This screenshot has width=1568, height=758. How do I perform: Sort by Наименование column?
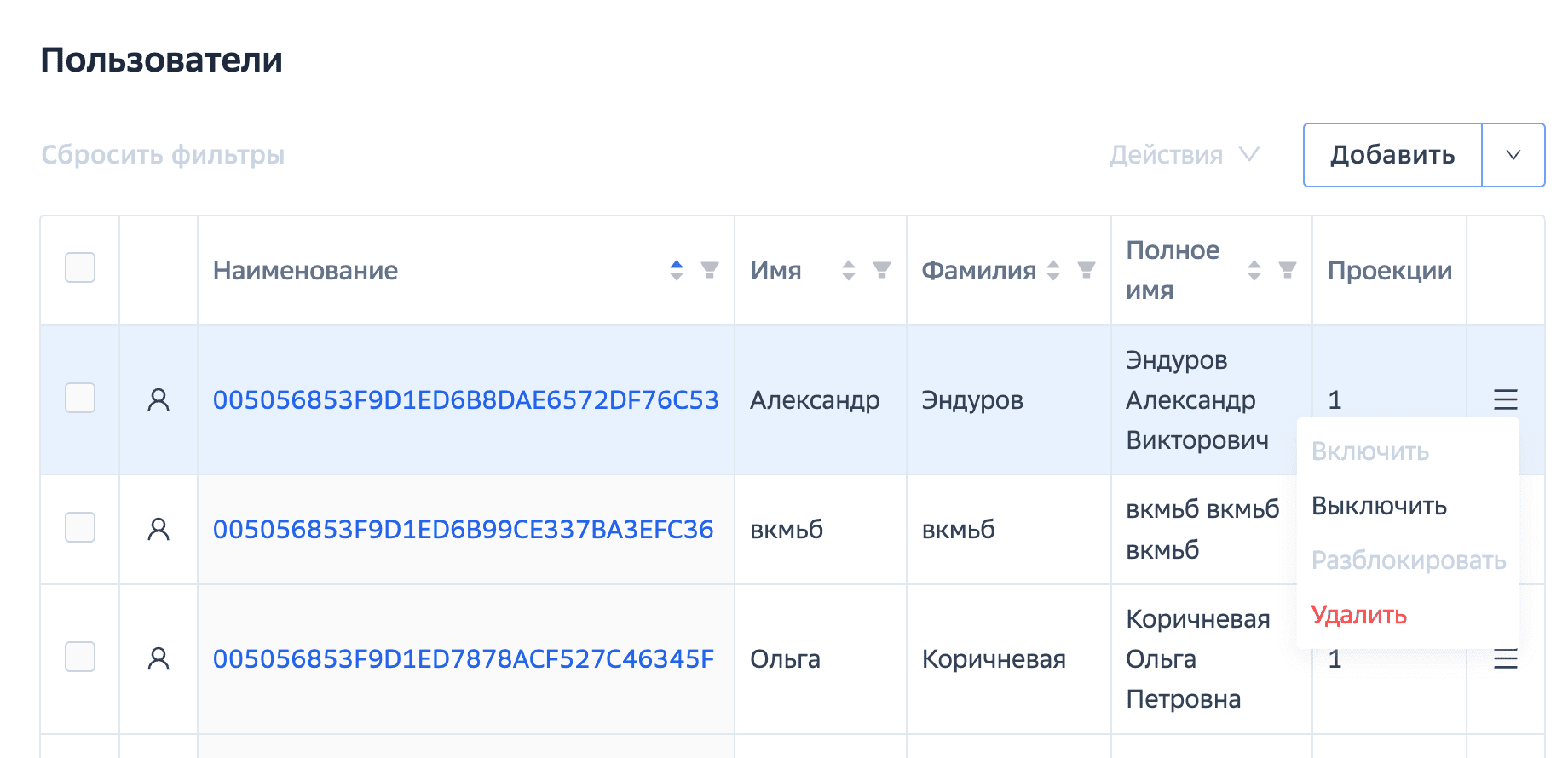(x=677, y=271)
